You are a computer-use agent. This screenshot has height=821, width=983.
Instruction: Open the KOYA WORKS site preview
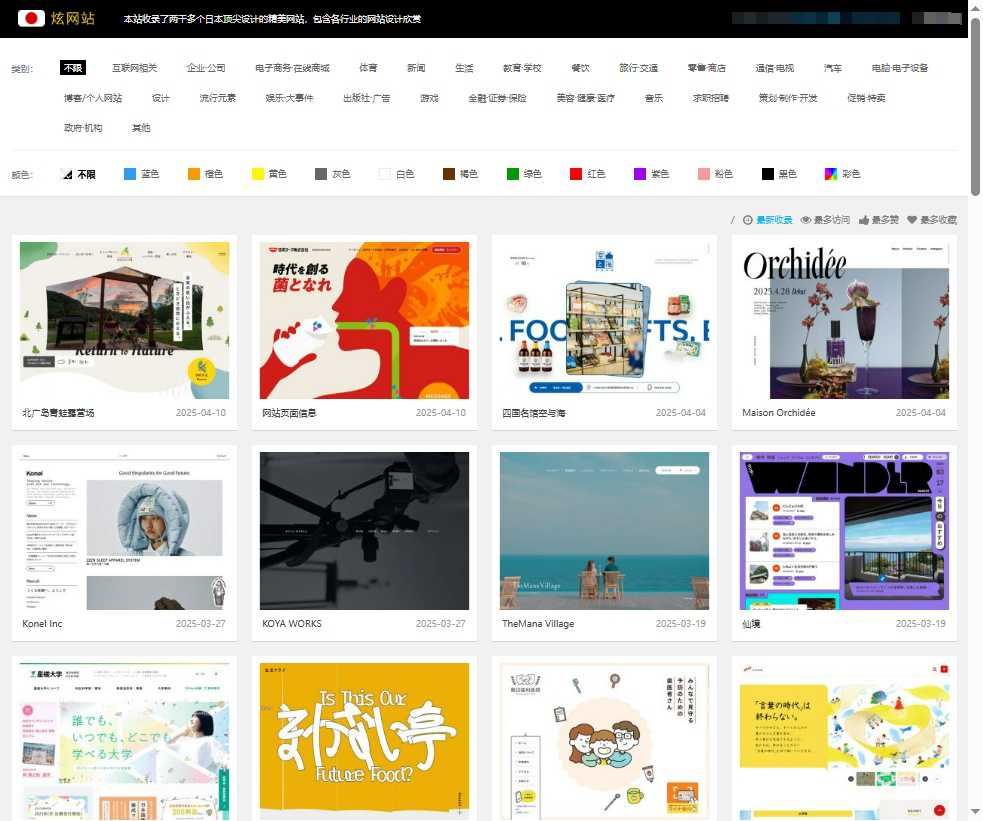pos(364,531)
